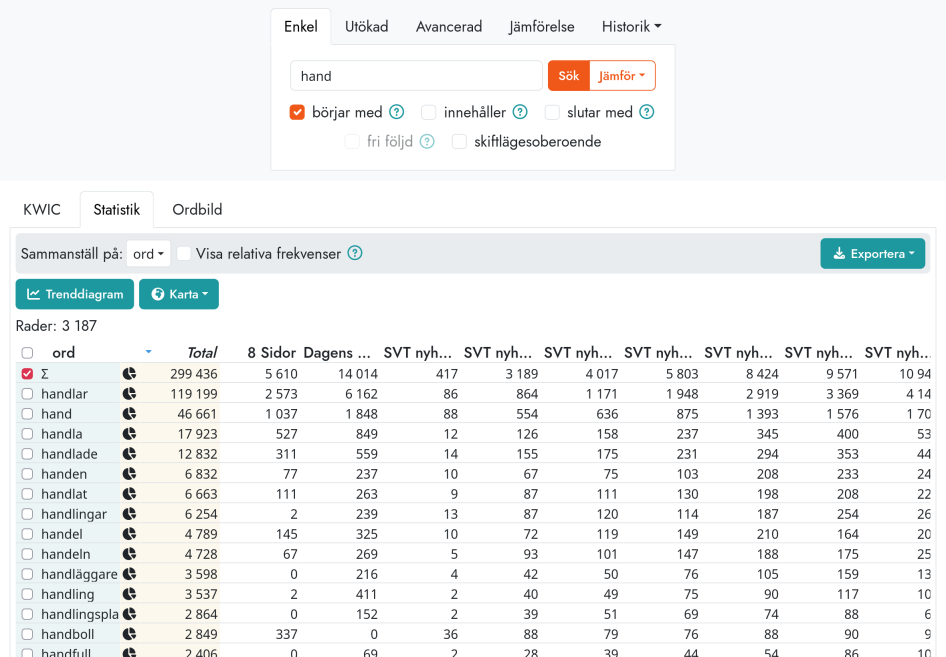The image size is (946, 657).
Task: Uncheck the 'börjar med' checkbox
Action: (x=297, y=112)
